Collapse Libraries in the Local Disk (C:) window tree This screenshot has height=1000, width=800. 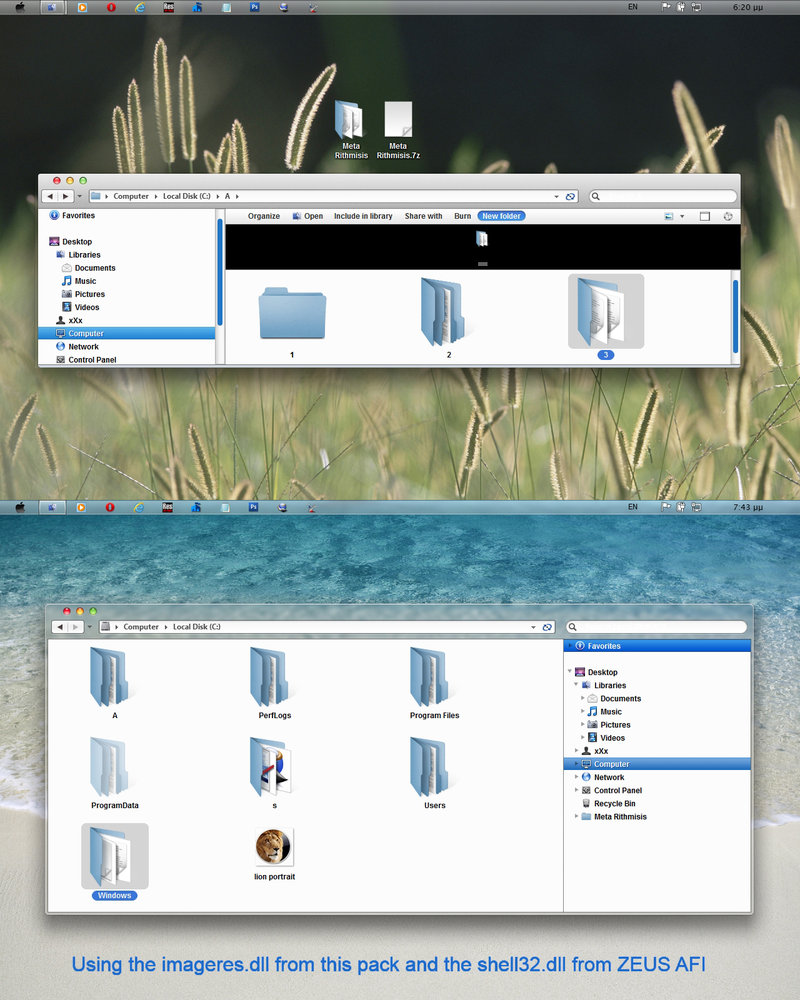click(x=576, y=685)
